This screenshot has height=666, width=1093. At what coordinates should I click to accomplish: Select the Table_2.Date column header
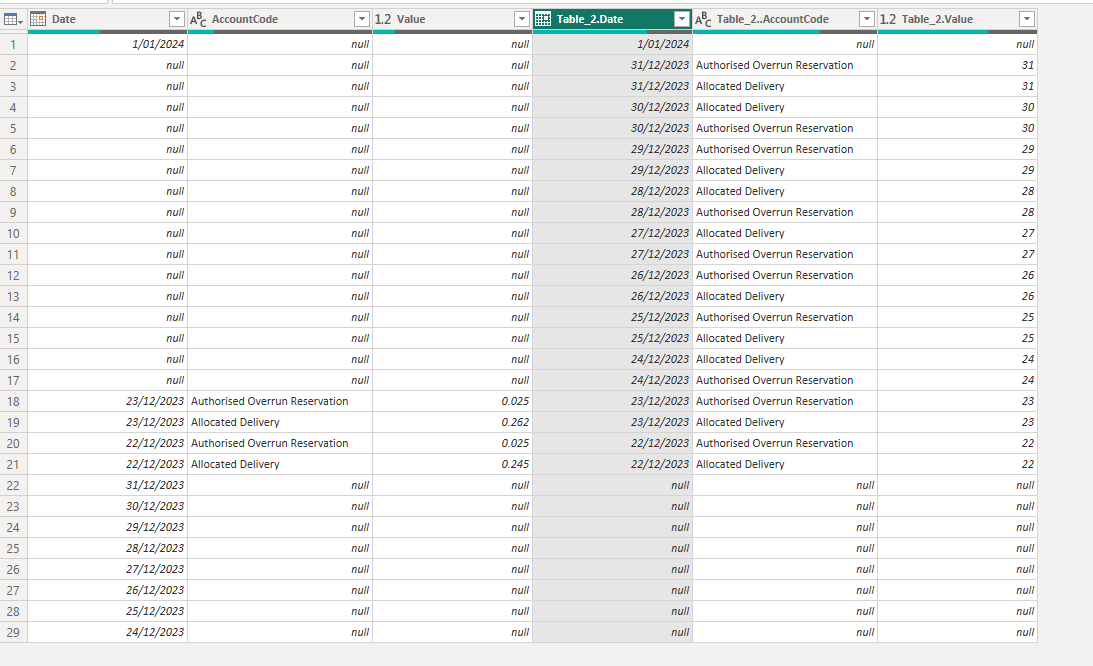coord(612,20)
